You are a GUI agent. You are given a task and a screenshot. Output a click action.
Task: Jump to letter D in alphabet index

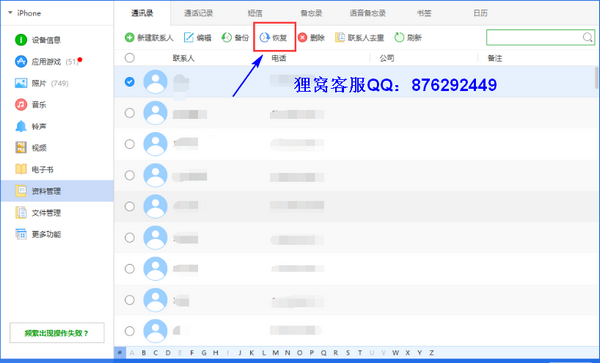point(168,353)
